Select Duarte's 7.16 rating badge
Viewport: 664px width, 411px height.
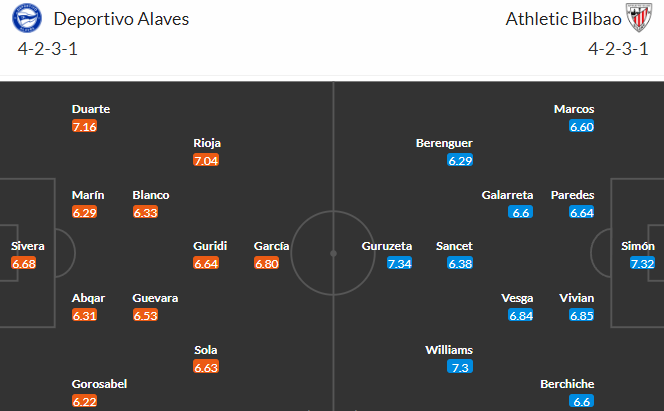(84, 127)
